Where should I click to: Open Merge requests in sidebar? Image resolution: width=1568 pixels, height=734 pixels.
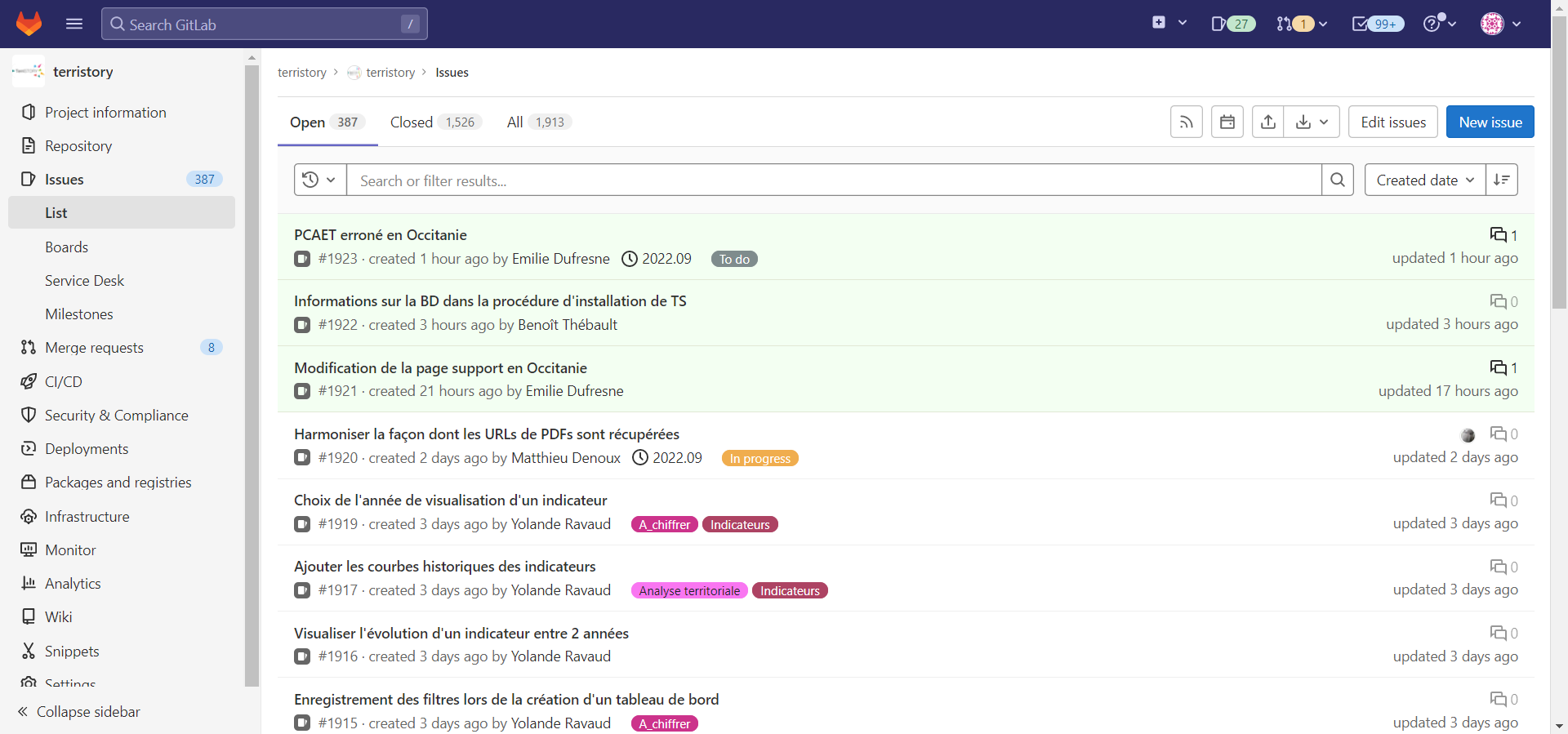122,348
